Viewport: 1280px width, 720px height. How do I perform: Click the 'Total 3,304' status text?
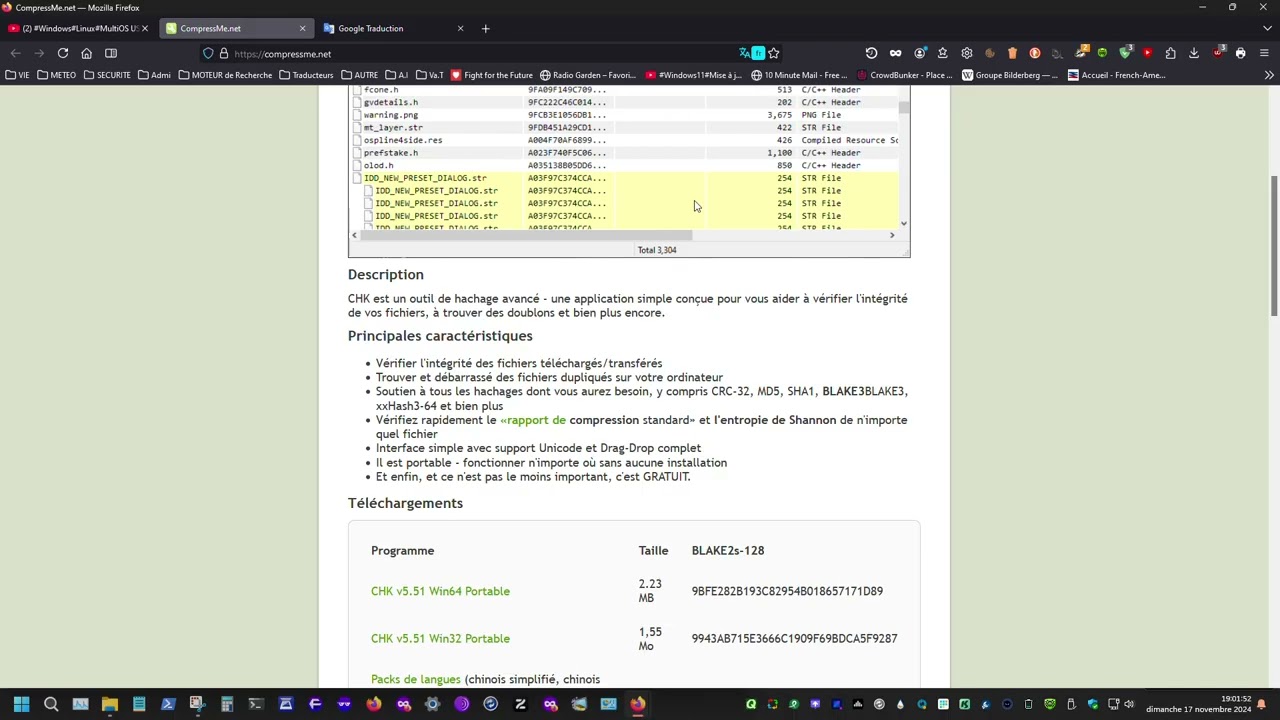coord(657,250)
